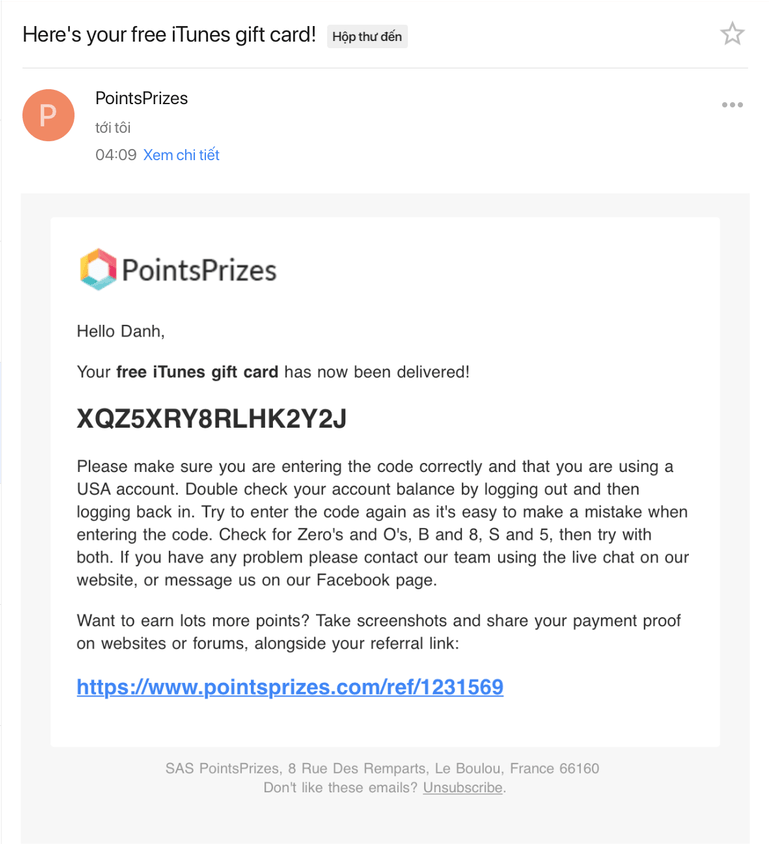The width and height of the screenshot is (769, 844).
Task: Click the PointsPrizes sender avatar
Action: tap(48, 115)
